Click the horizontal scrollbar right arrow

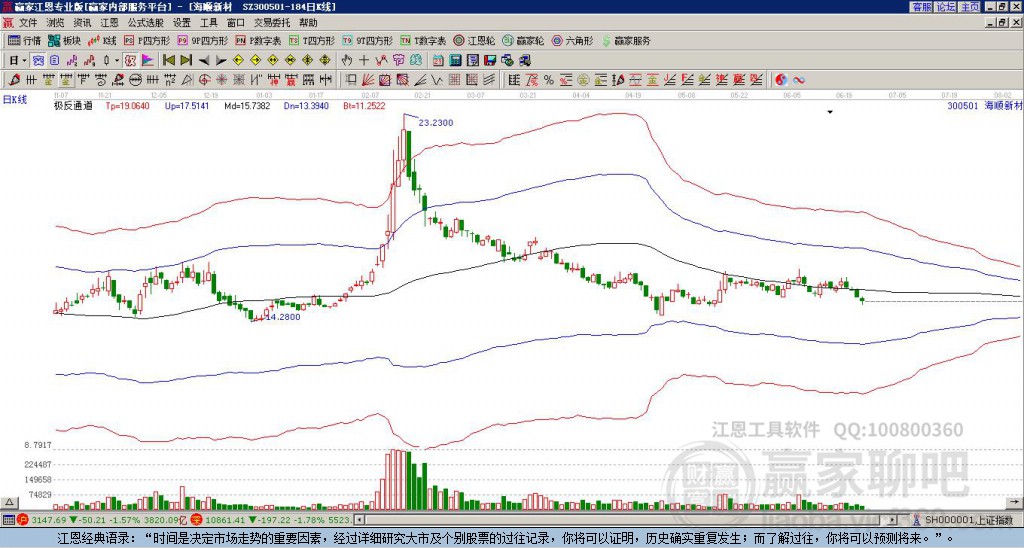tap(892, 520)
